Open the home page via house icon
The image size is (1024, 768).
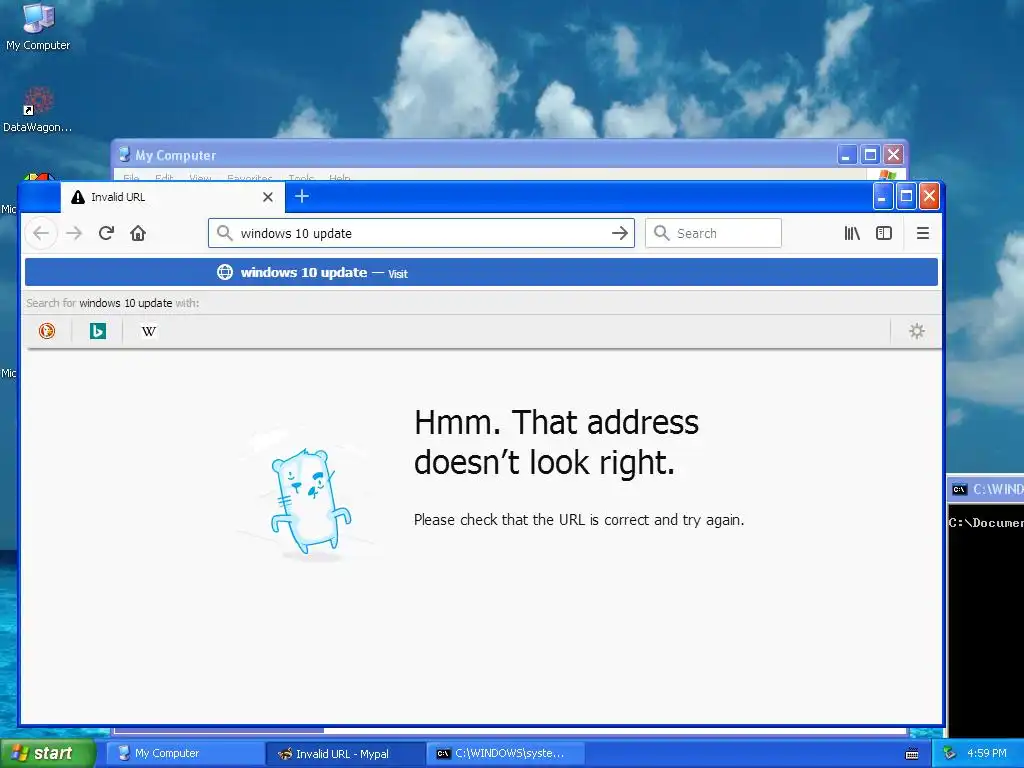pos(138,233)
